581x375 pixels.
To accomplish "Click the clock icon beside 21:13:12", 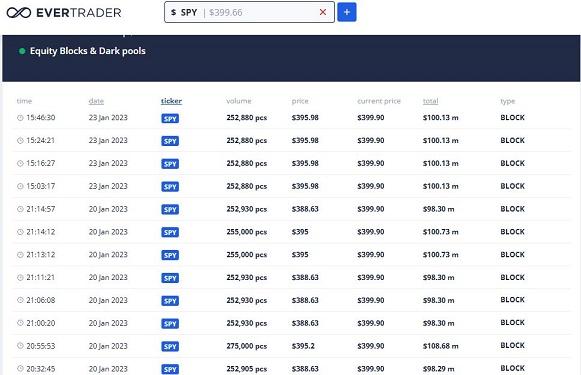I will [20, 255].
